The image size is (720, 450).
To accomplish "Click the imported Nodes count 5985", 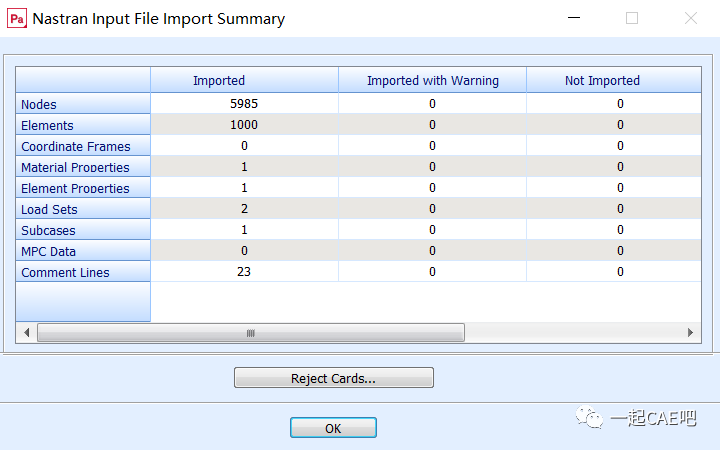I will click(x=244, y=104).
